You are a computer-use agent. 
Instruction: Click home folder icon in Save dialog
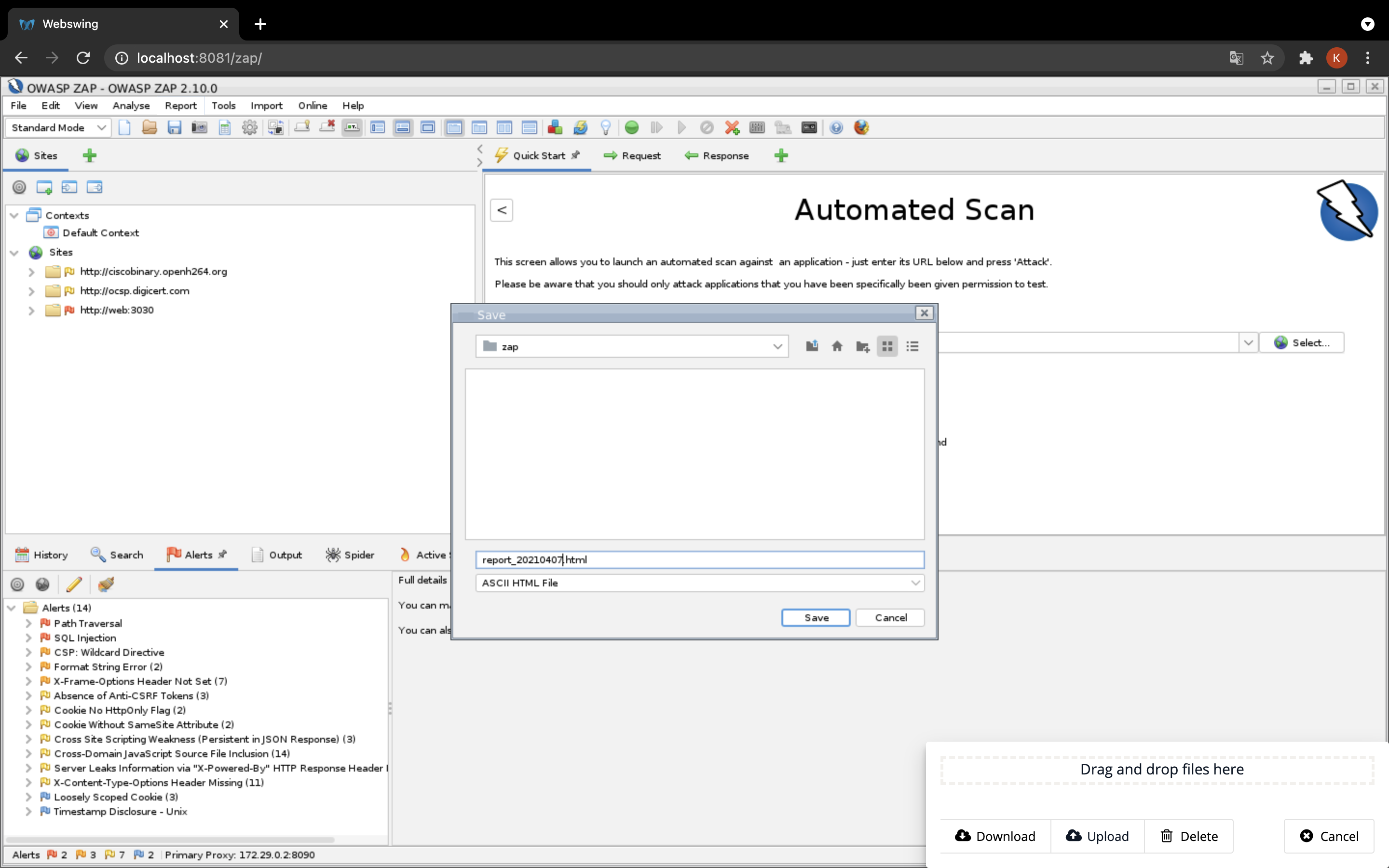[x=837, y=346]
